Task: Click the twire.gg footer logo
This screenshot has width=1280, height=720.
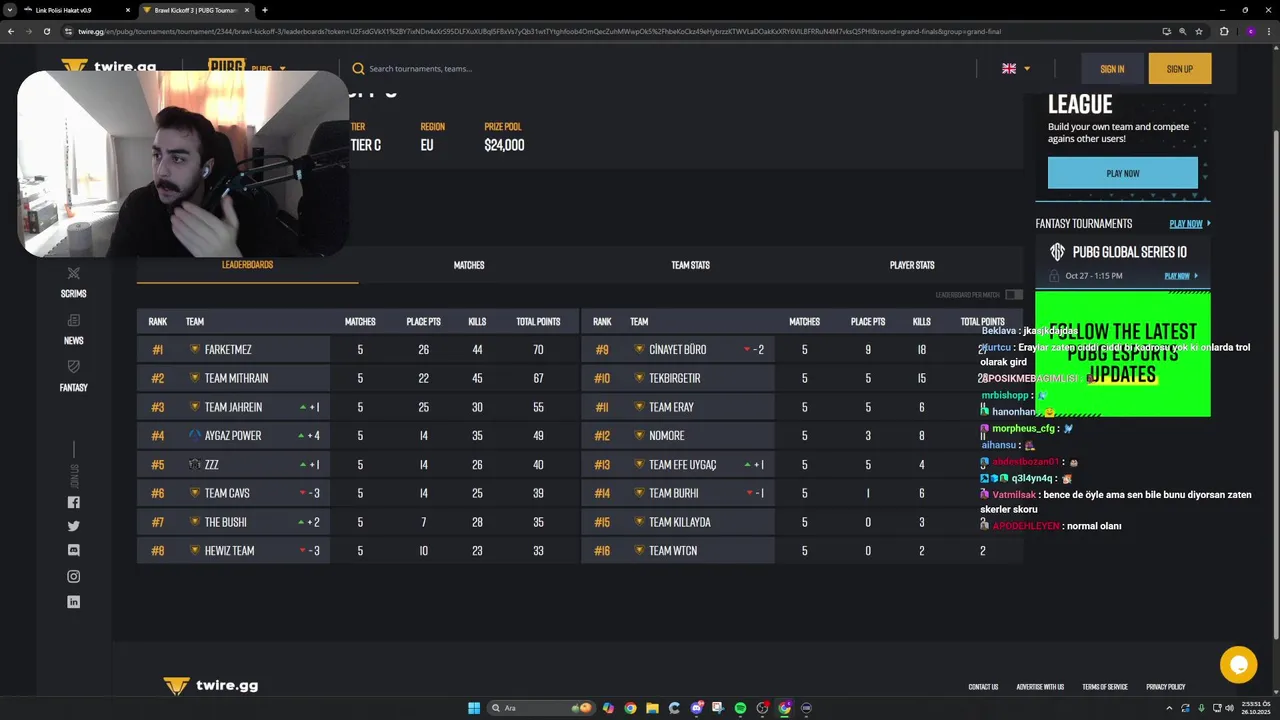Action: click(x=211, y=685)
